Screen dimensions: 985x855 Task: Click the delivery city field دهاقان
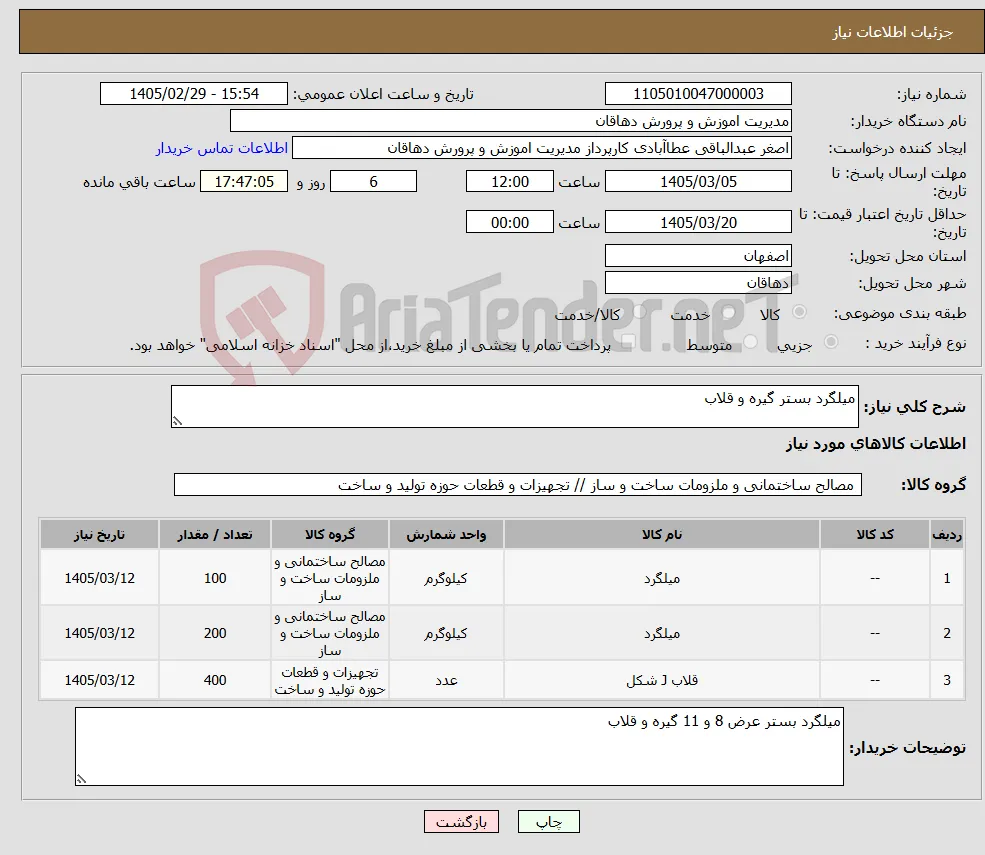tap(698, 283)
